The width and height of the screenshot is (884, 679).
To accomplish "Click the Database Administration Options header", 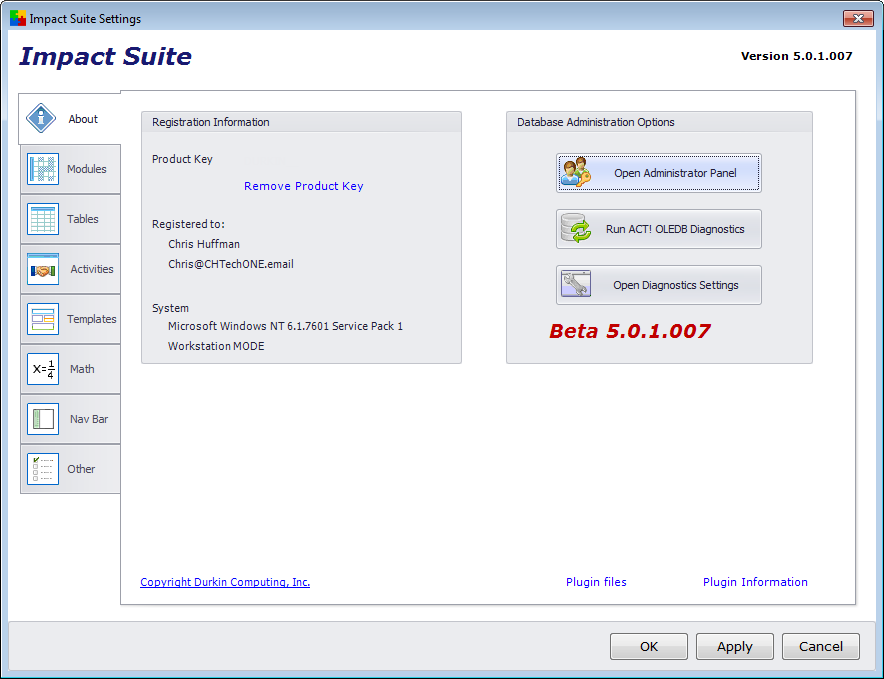I will tap(595, 122).
